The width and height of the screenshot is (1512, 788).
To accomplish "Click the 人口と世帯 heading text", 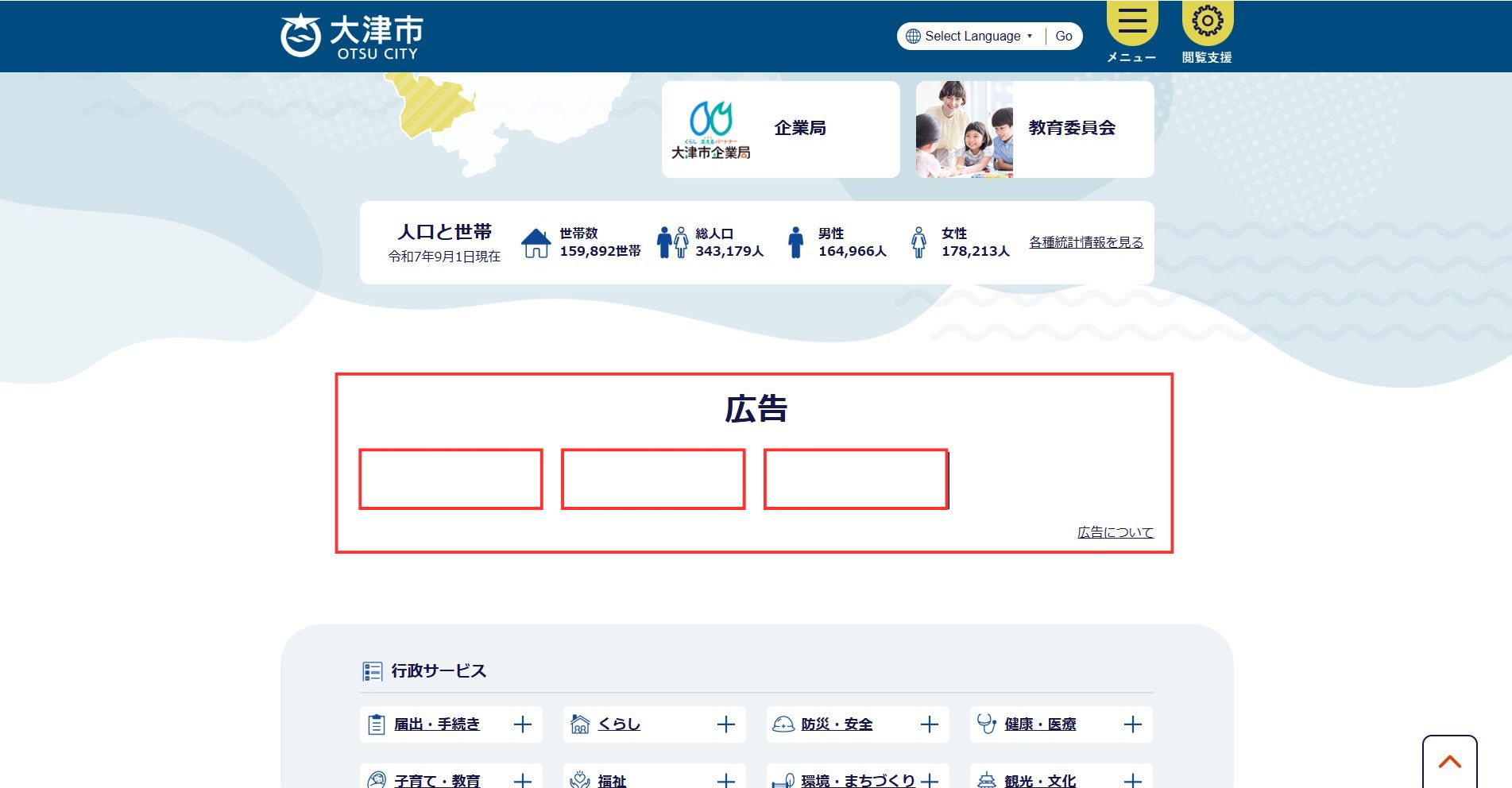I will (x=445, y=232).
